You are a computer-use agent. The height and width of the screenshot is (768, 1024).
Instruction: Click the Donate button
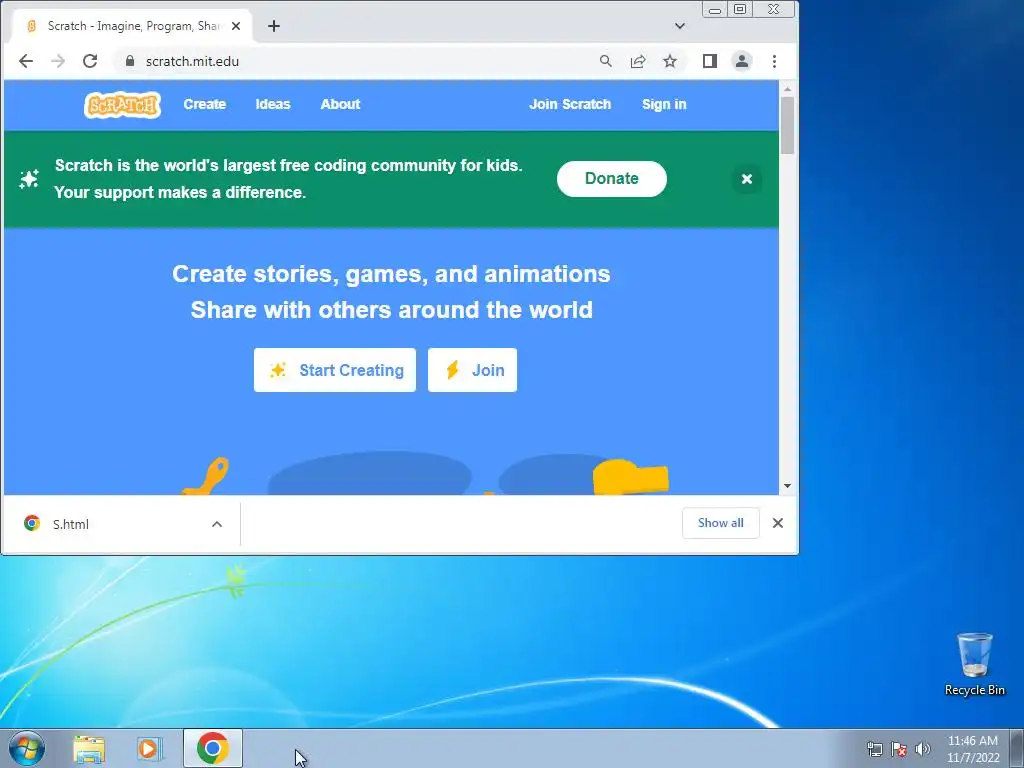point(612,179)
